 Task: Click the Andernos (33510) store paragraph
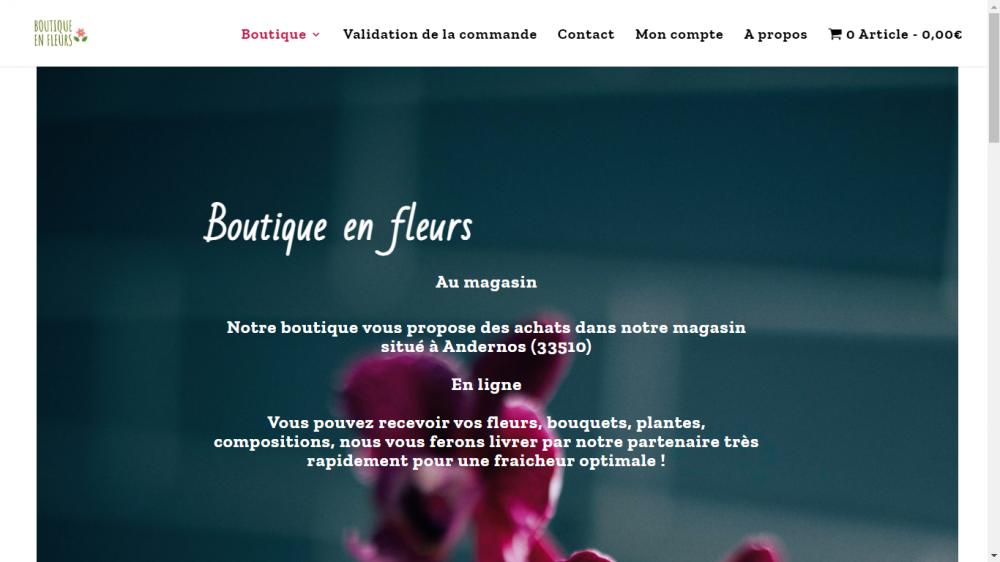tap(486, 337)
